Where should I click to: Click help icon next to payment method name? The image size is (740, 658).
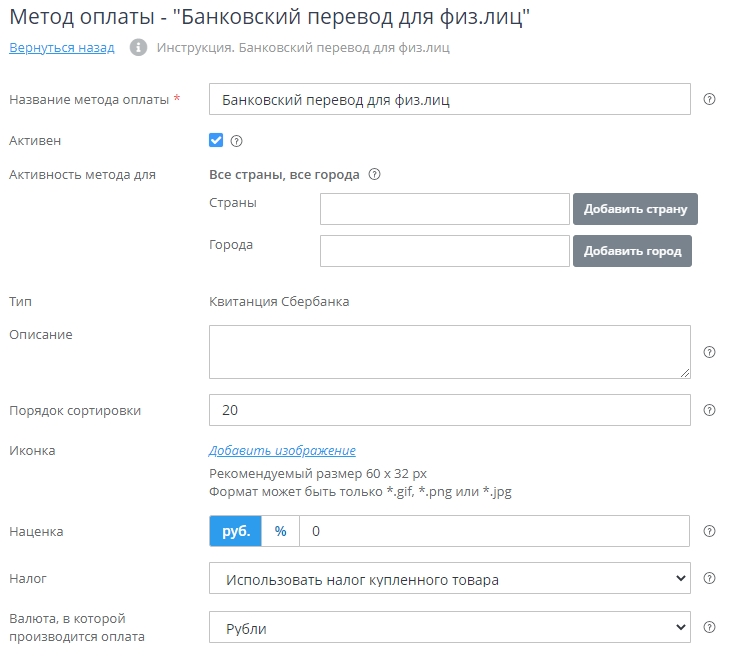point(710,99)
